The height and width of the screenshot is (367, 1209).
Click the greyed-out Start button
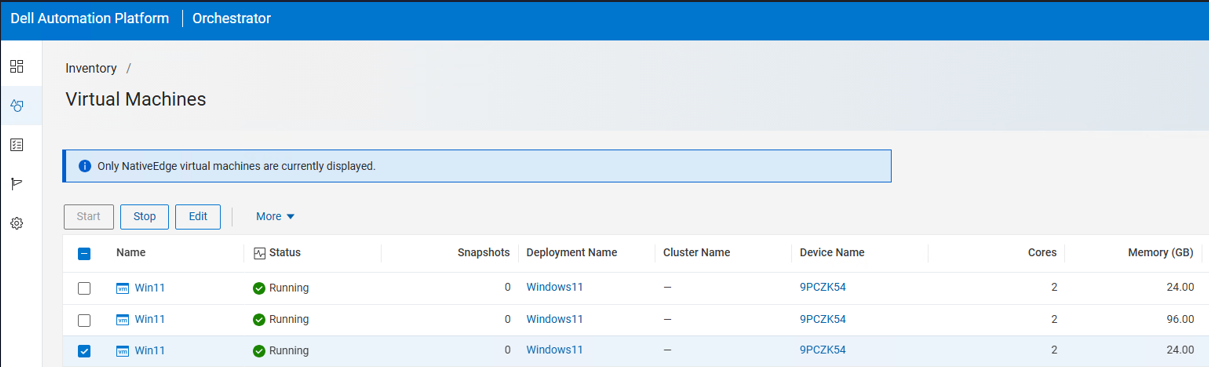click(x=89, y=216)
